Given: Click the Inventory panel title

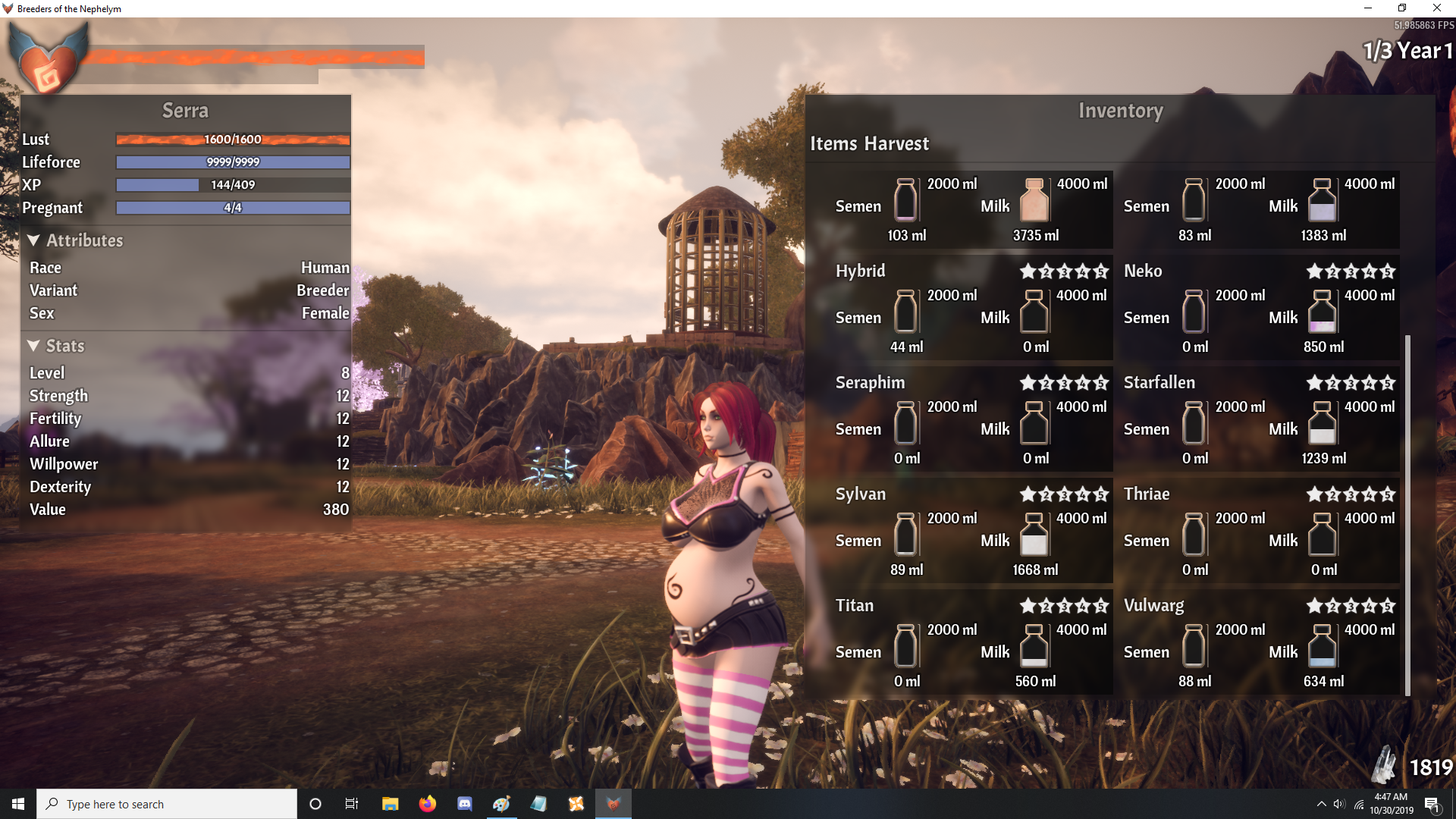Looking at the screenshot, I should click(x=1120, y=111).
